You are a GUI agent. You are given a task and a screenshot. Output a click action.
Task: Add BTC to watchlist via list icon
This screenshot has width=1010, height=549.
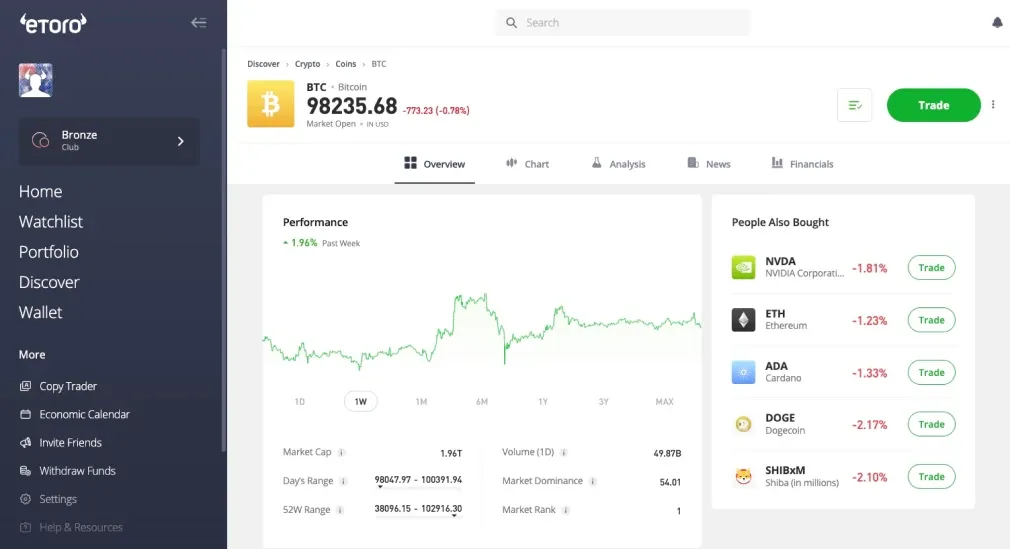(x=855, y=105)
